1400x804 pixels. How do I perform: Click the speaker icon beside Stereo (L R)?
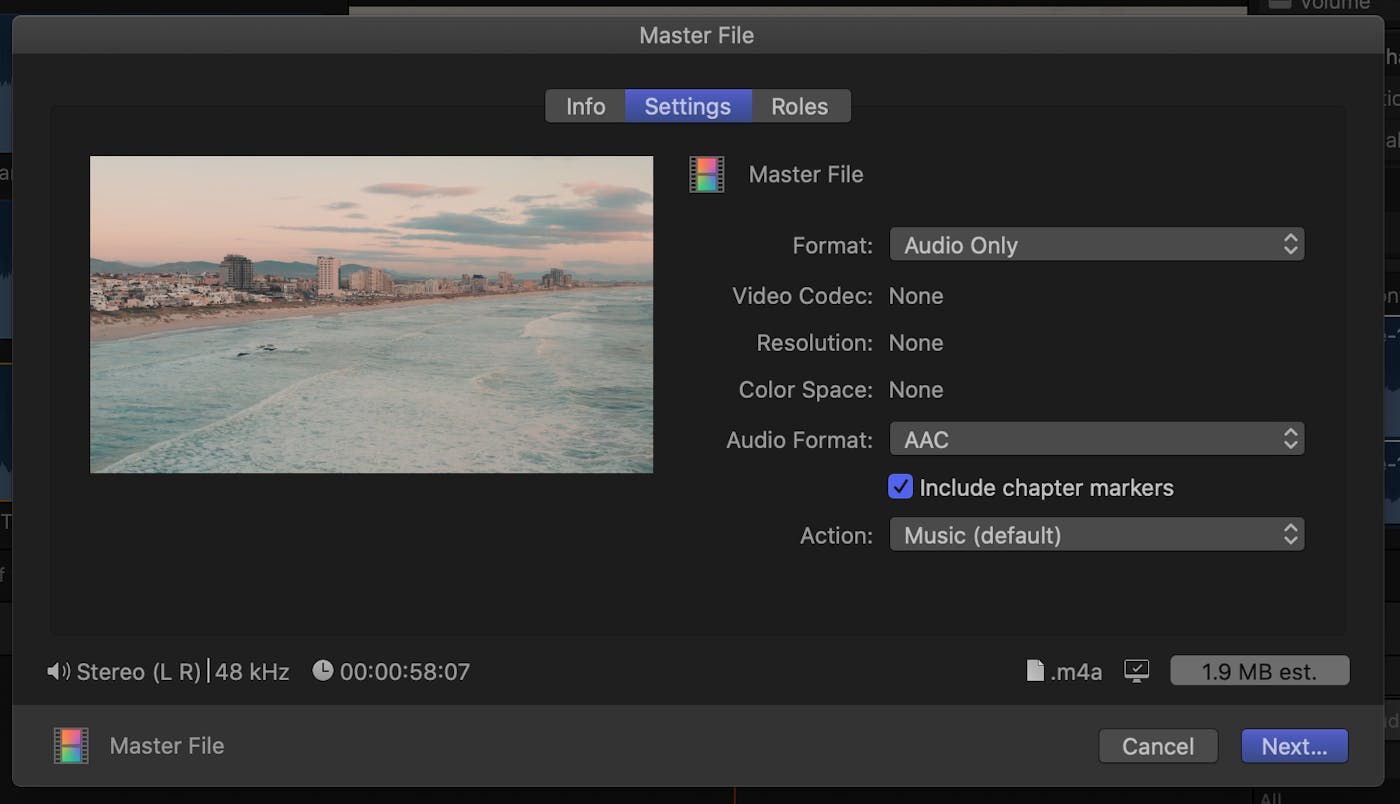[x=58, y=671]
